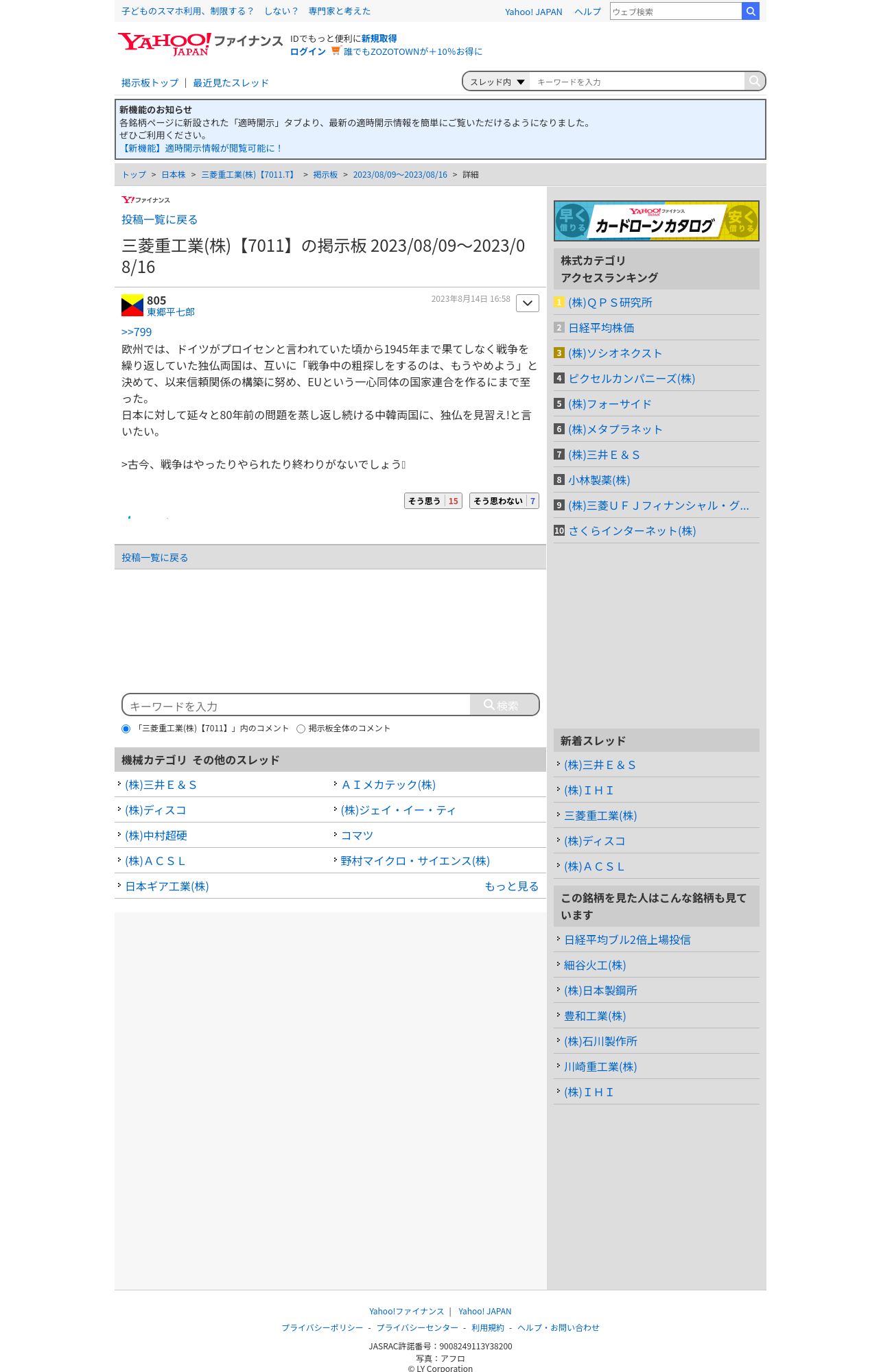Open the ZOZOTOWN +10% promotion link

click(412, 51)
